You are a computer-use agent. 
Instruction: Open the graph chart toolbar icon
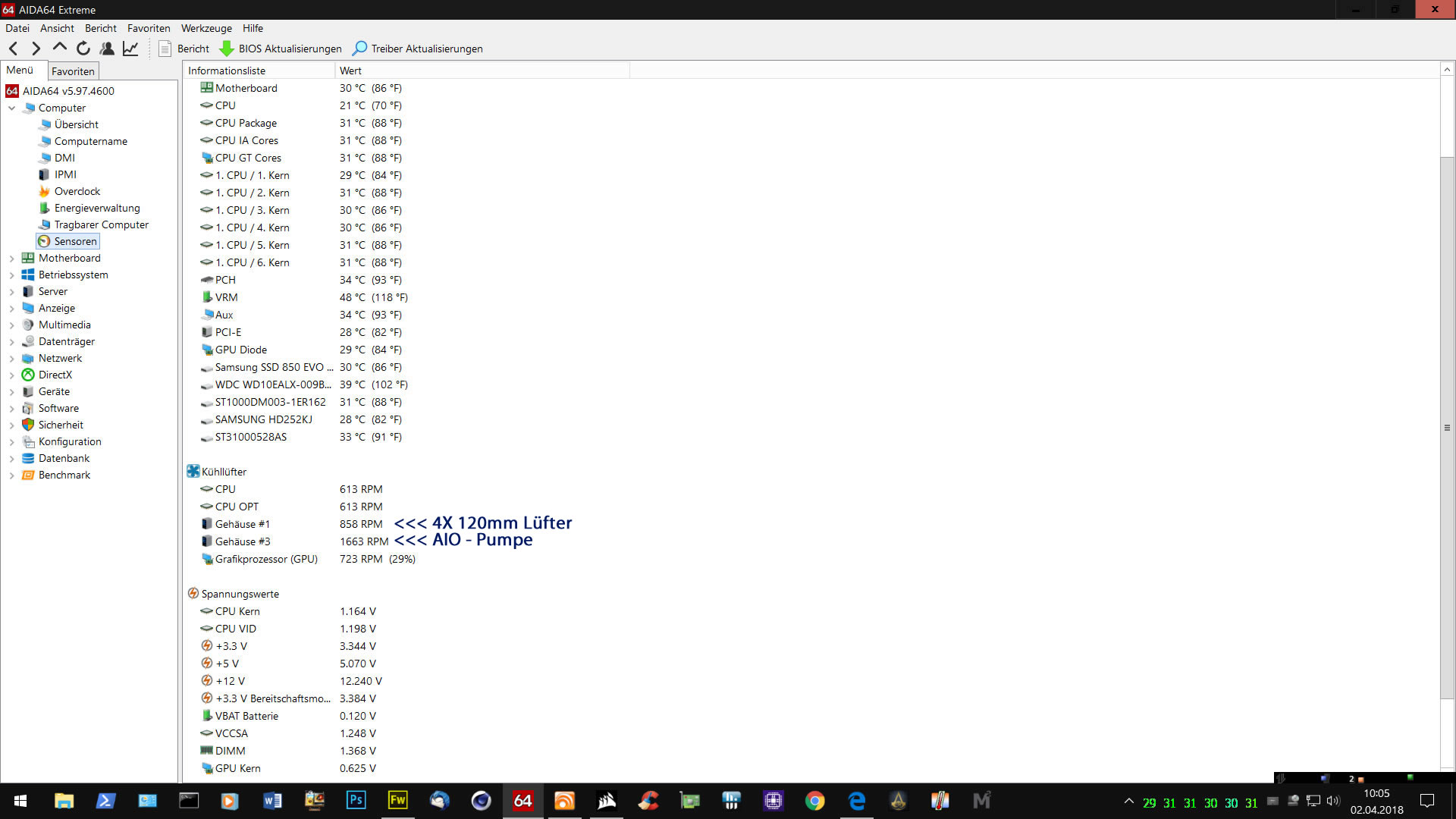[130, 49]
